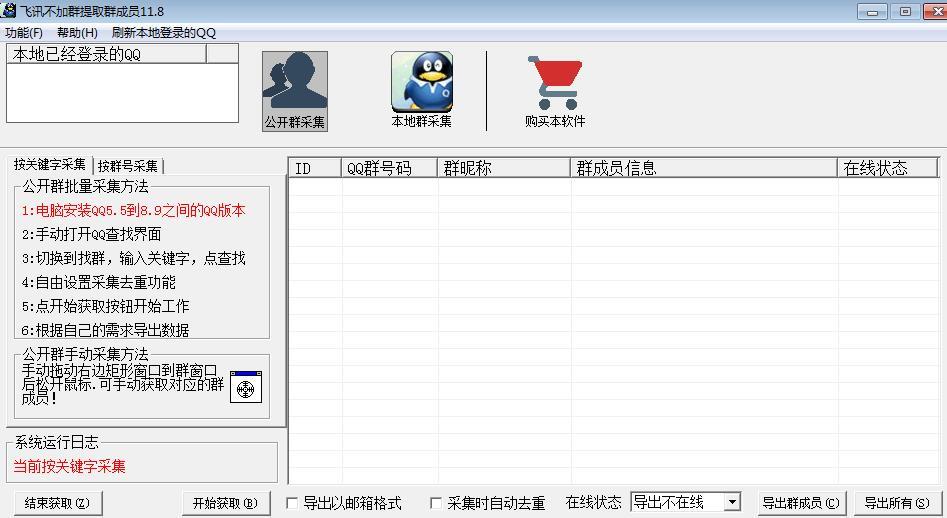Click the text 3:切换到找群,输入关键字,点查找
The image size is (947, 518).
[133, 258]
